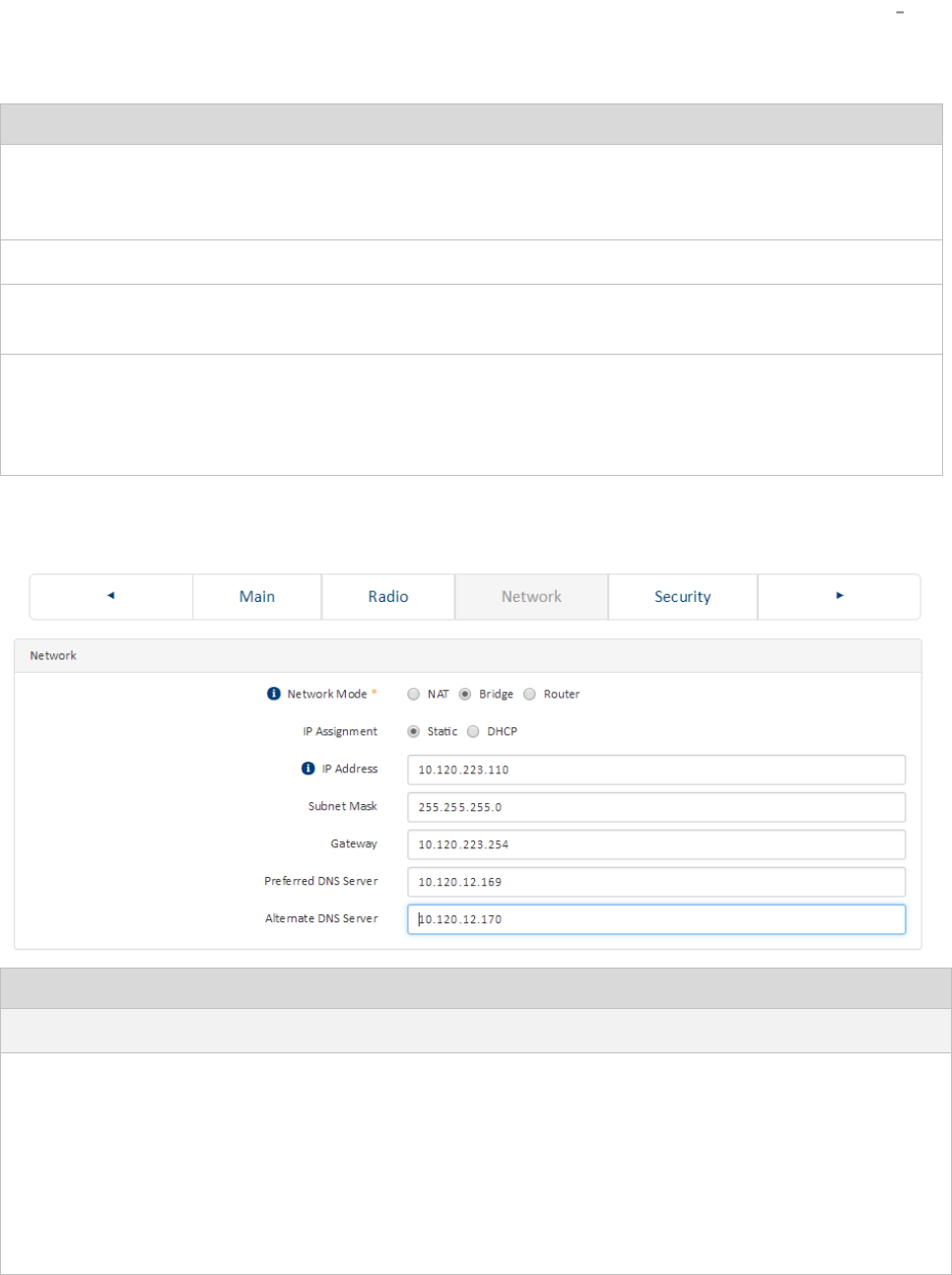Click the left arrow tab navigation
Image resolution: width=952 pixels, height=1275 pixels.
click(111, 597)
